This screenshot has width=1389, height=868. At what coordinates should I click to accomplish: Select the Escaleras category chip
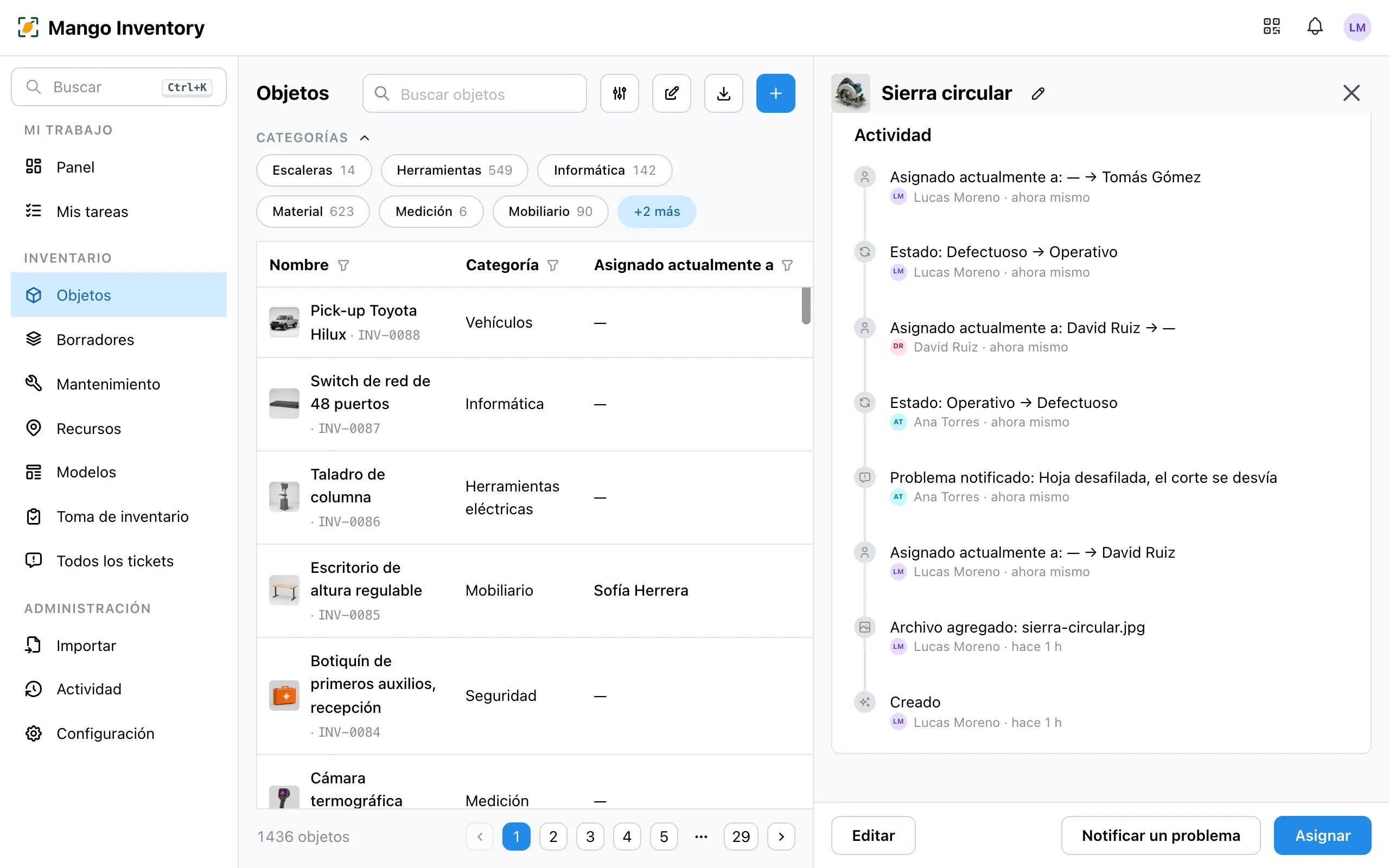coord(314,170)
